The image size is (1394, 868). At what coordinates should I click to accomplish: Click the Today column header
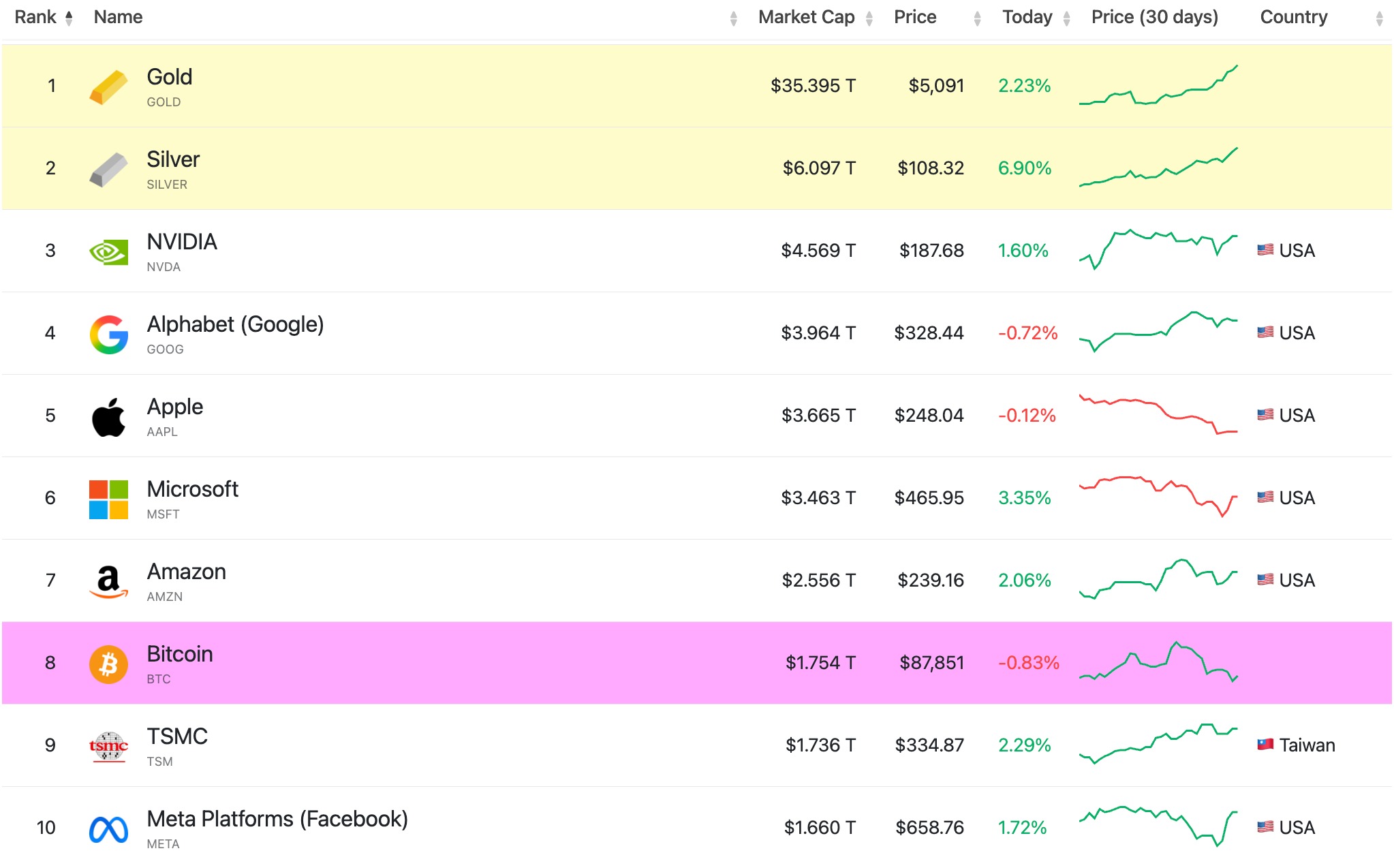pos(1027,17)
